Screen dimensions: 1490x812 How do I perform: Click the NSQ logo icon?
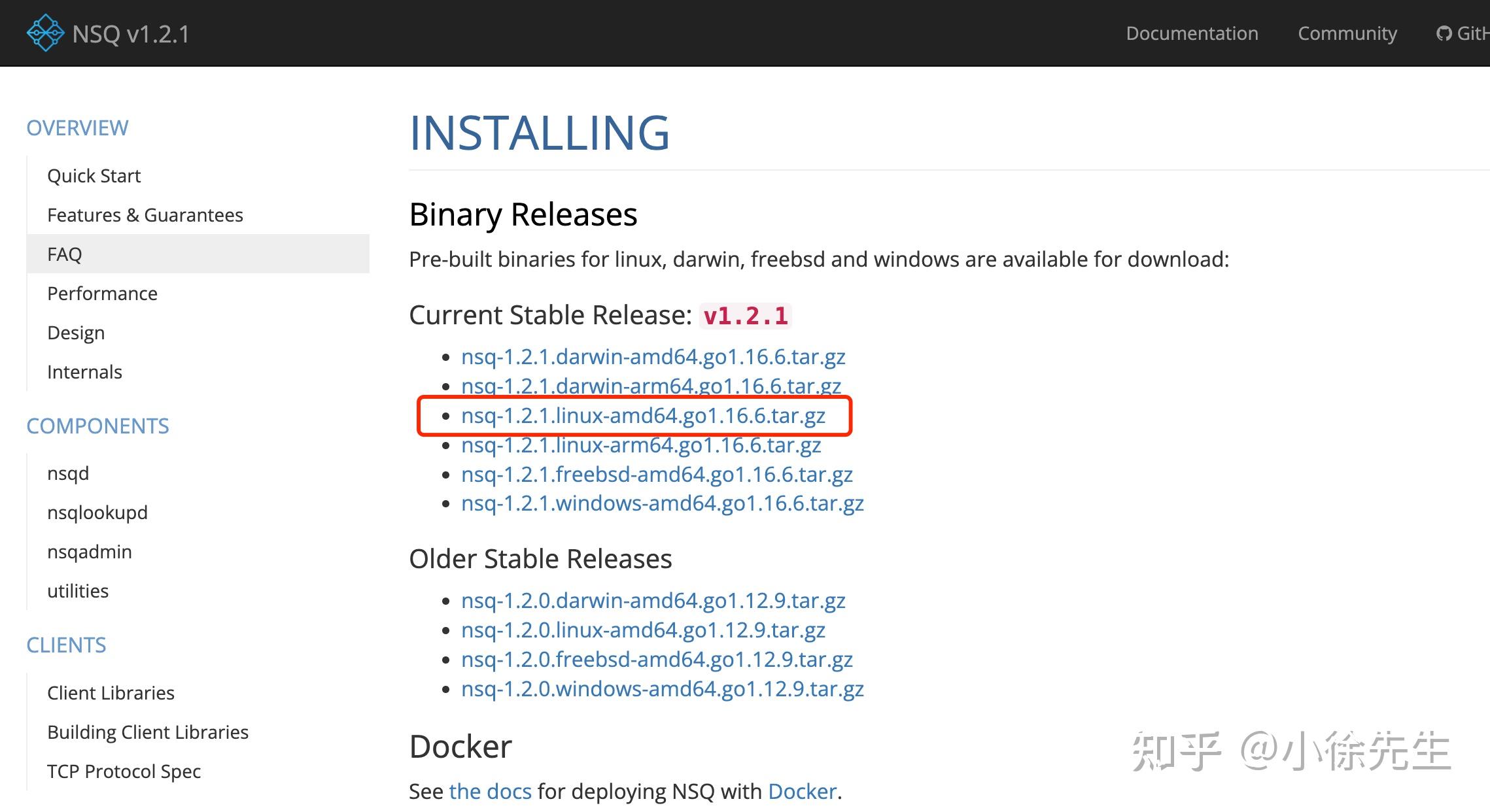45,33
